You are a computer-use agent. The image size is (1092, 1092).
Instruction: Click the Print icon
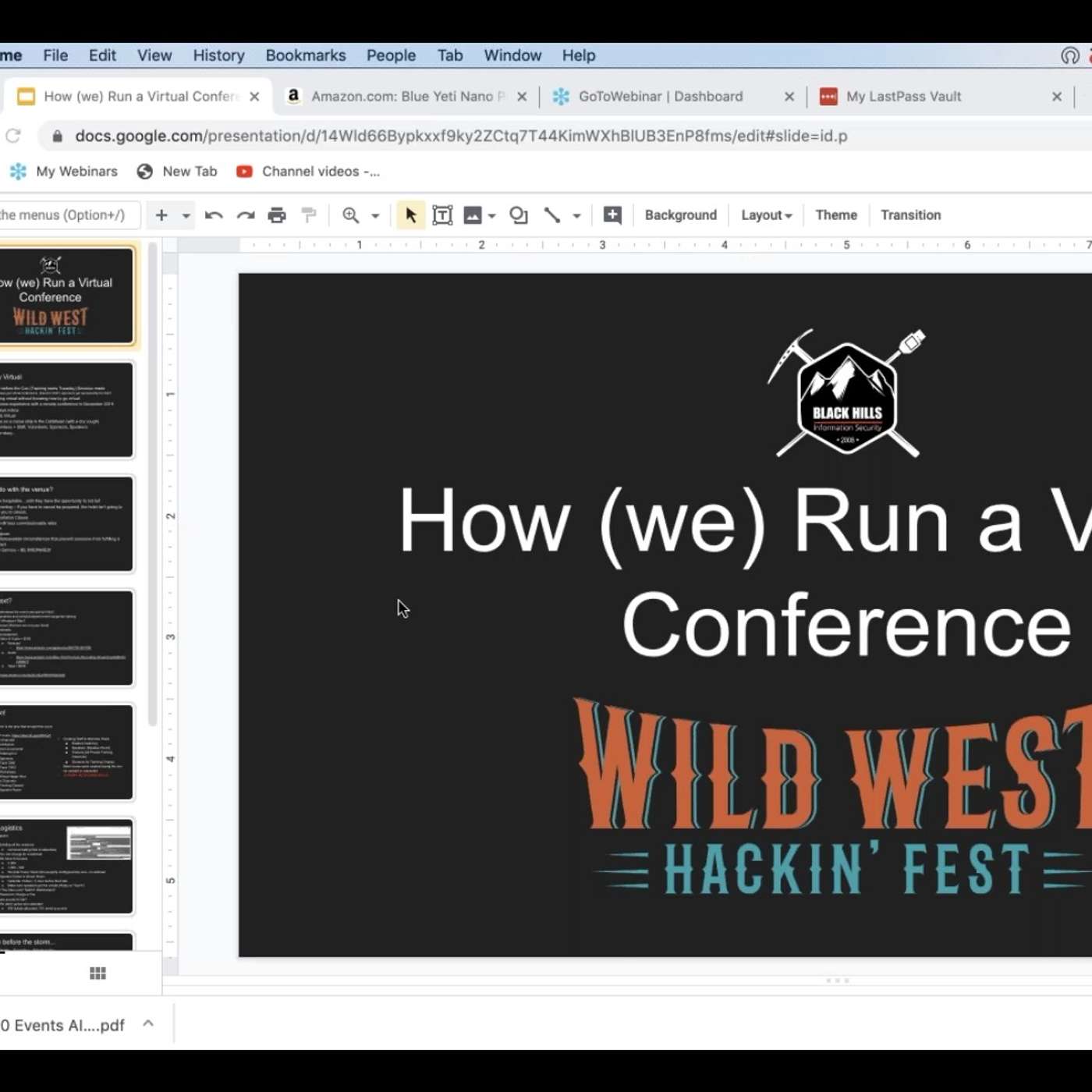pyautogui.click(x=277, y=214)
